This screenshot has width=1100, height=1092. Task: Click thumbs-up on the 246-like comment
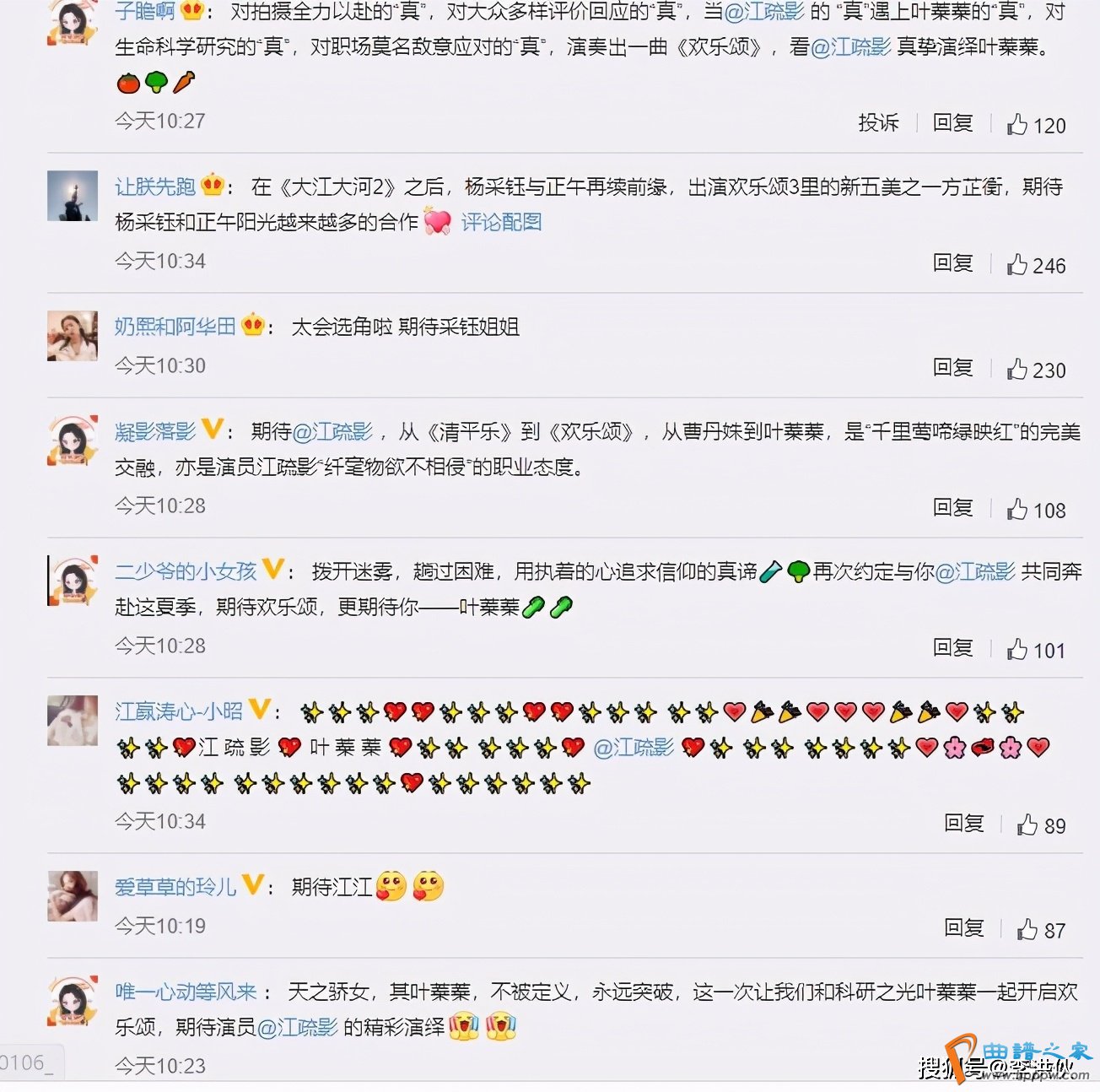(x=1017, y=265)
